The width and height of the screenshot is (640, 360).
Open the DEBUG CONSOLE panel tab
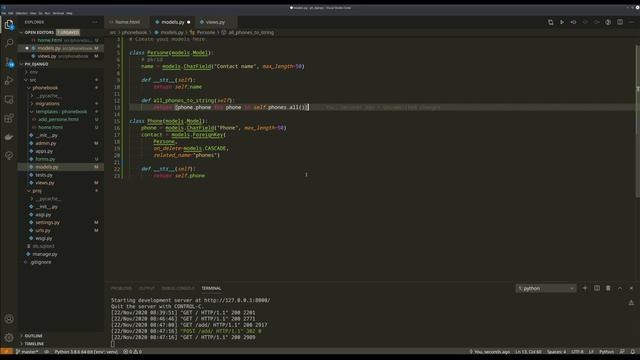pos(178,289)
